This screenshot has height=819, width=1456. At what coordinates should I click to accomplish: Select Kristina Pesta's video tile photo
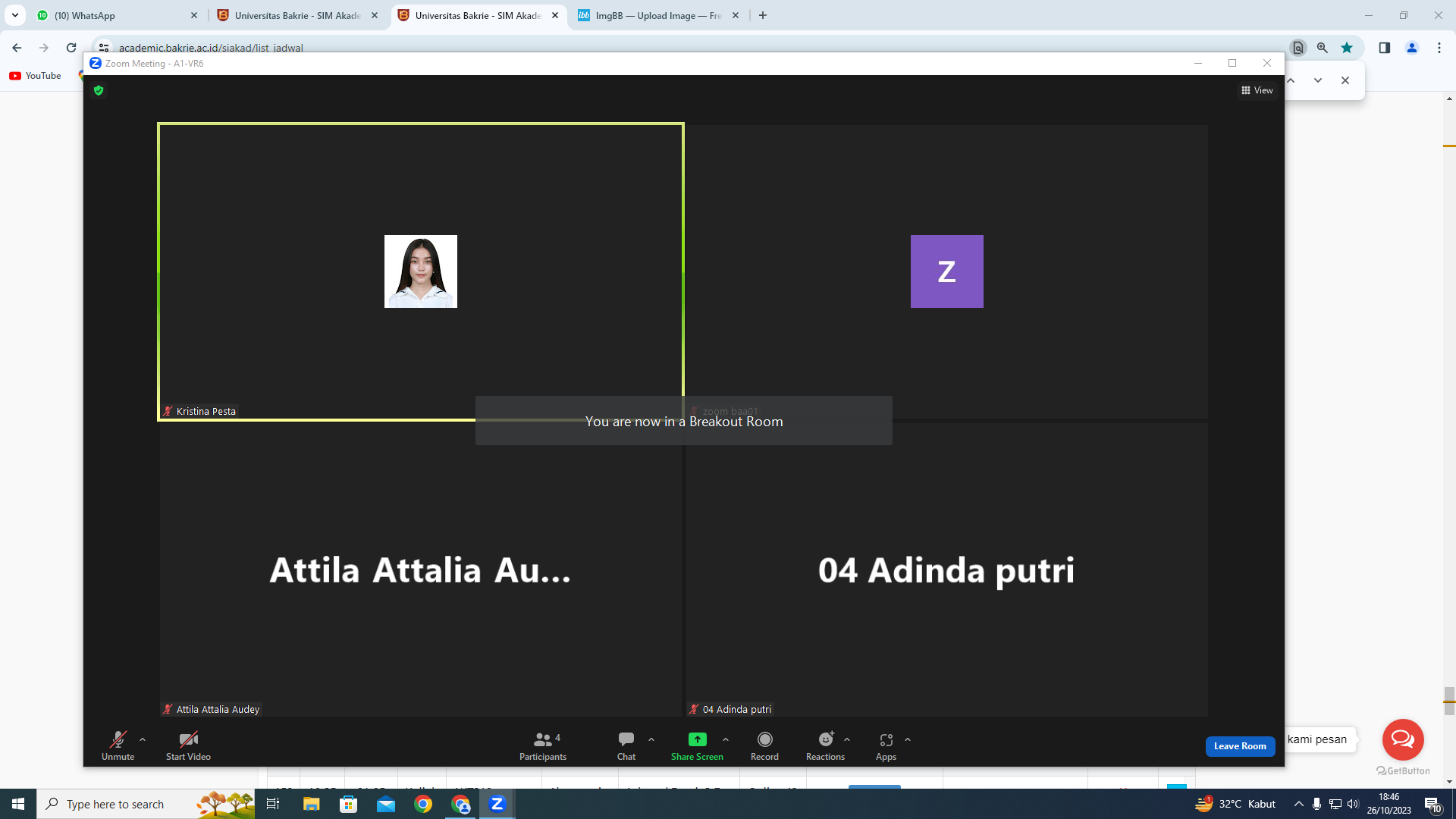pyautogui.click(x=421, y=271)
